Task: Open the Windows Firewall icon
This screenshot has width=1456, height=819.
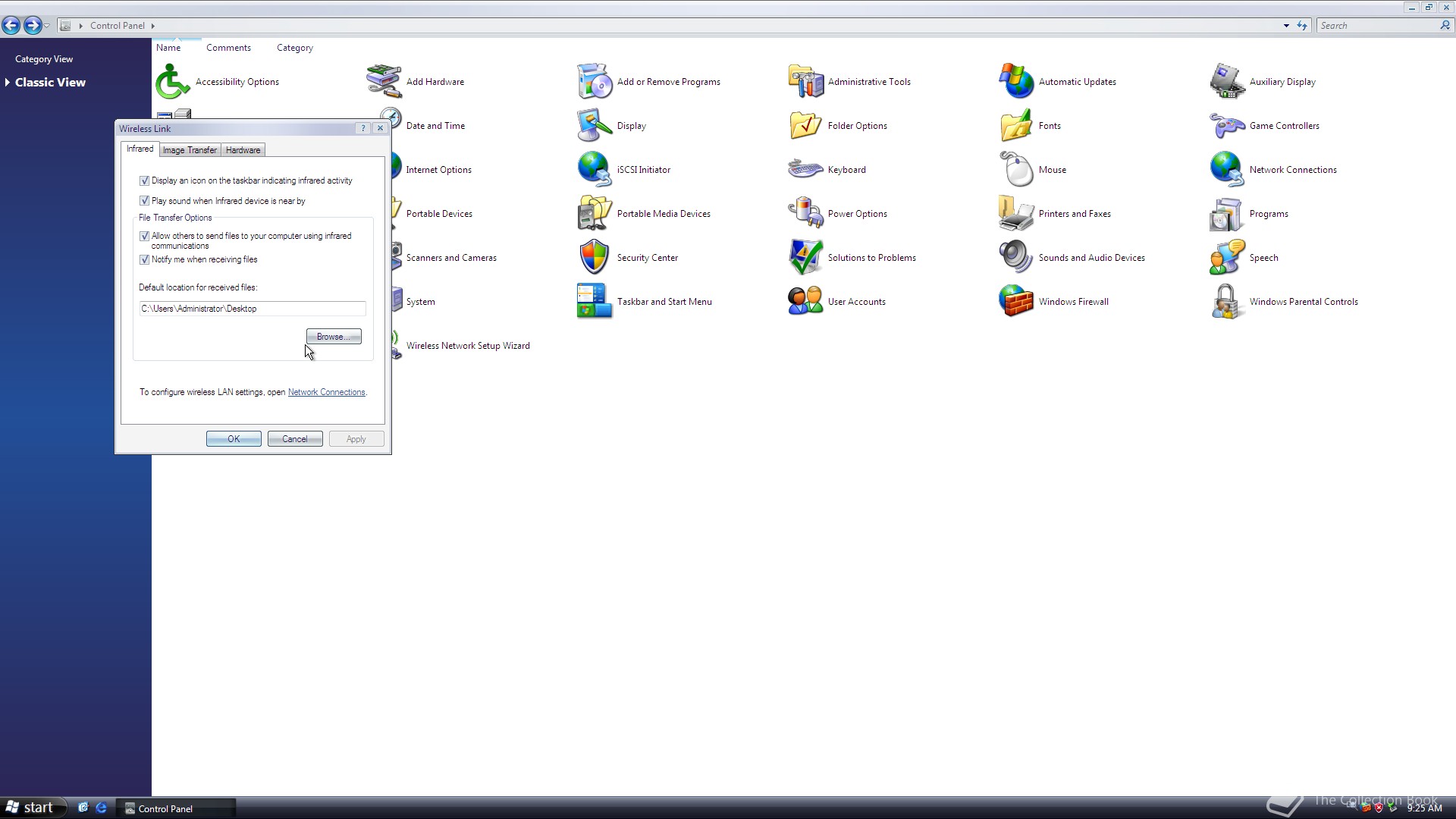Action: (1016, 302)
